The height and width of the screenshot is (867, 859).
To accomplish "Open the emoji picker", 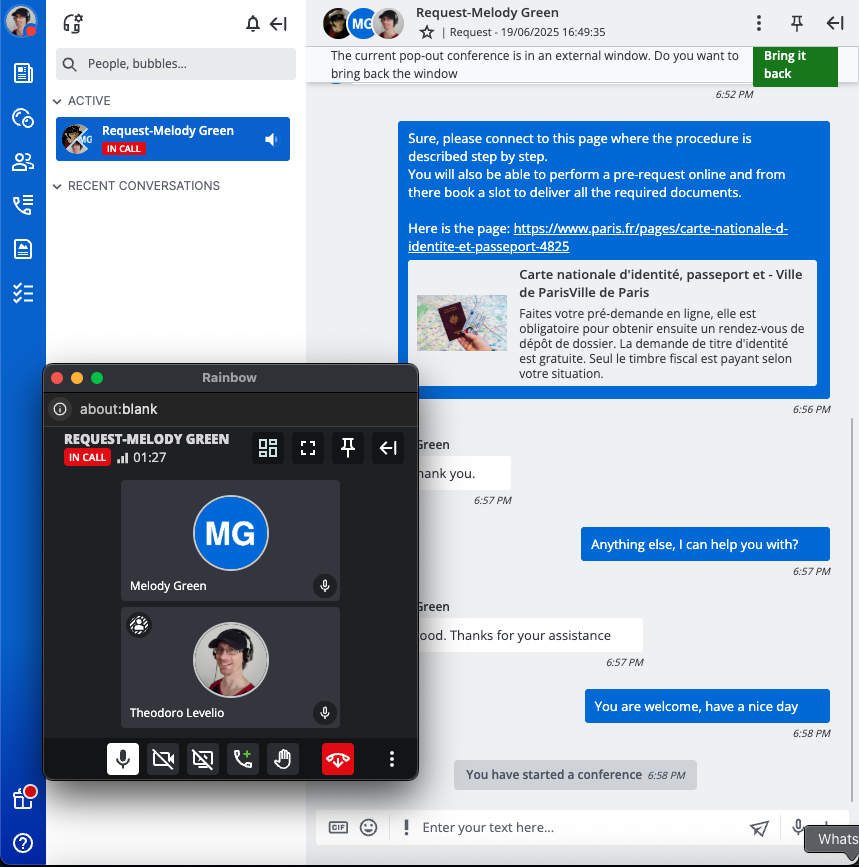I will (x=369, y=827).
